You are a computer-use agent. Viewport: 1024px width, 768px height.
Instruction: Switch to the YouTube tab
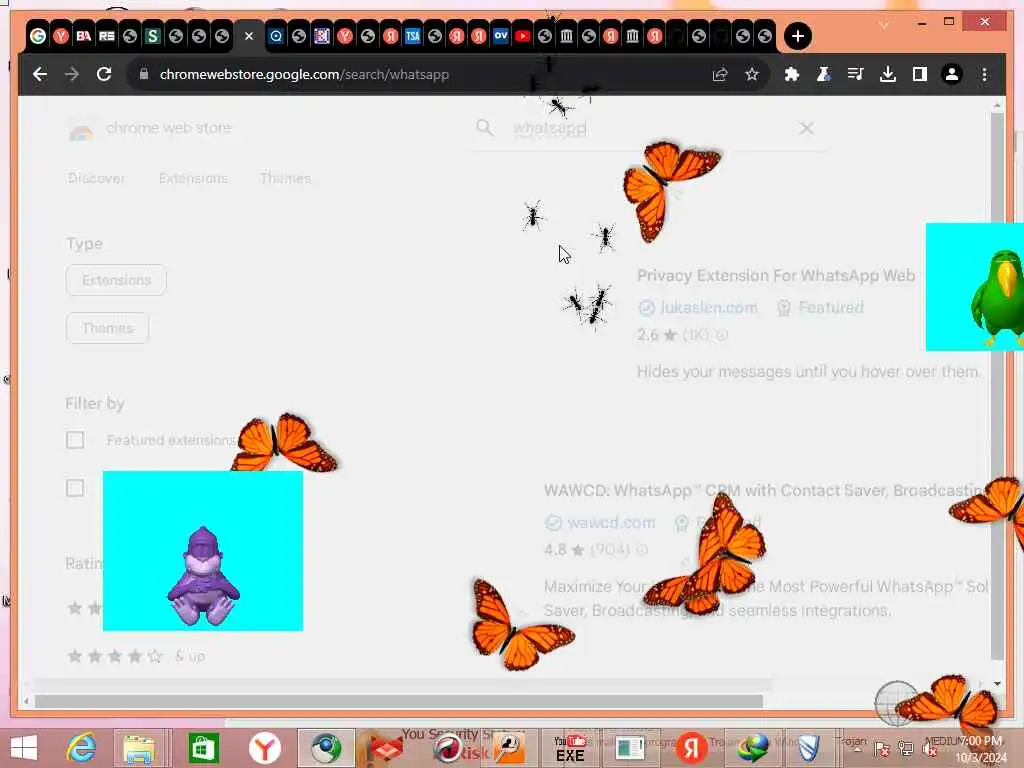[x=522, y=36]
